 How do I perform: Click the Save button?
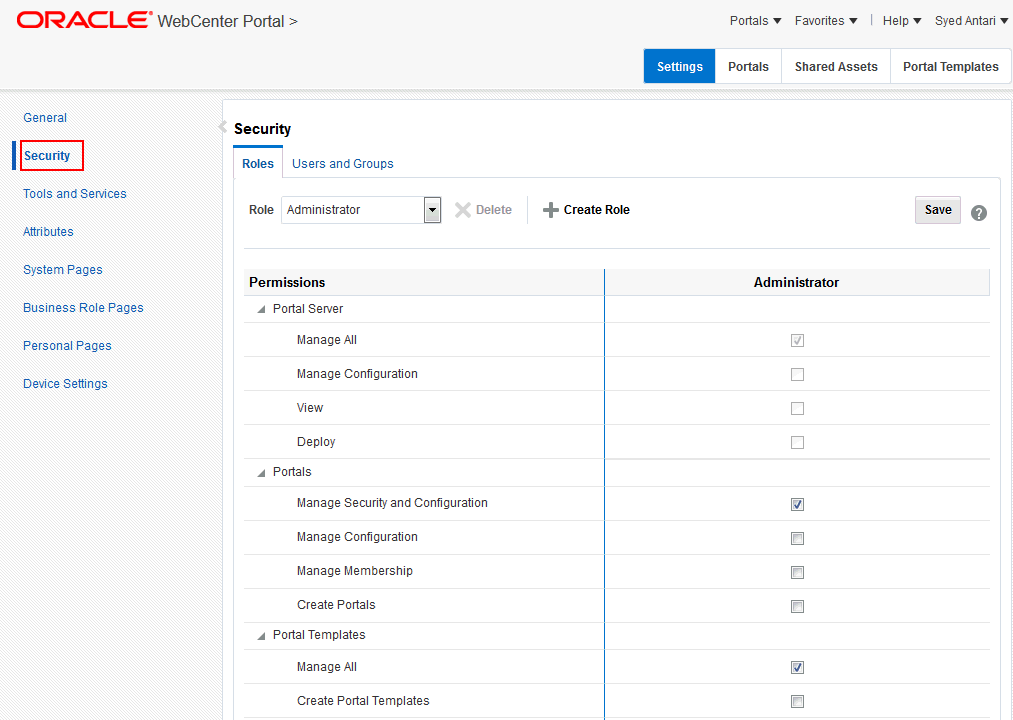937,210
